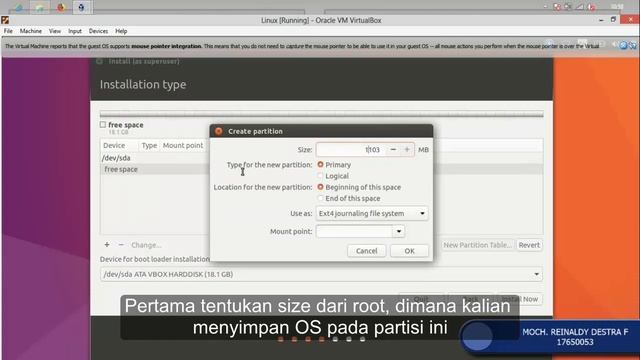Click the Device column header
The width and height of the screenshot is (640, 360).
(114, 145)
